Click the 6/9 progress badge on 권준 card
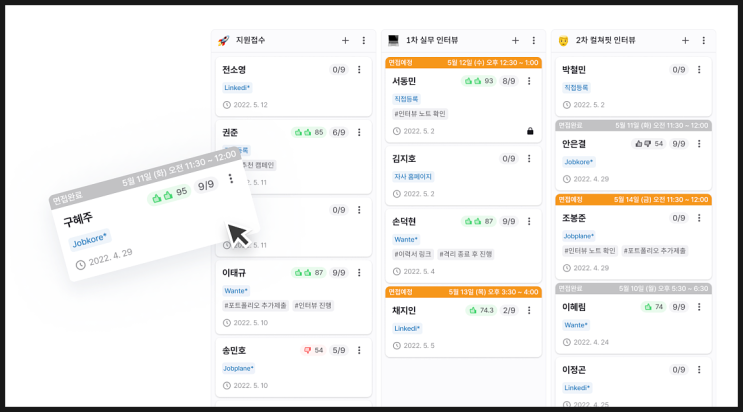The image size is (743, 412). pos(339,132)
